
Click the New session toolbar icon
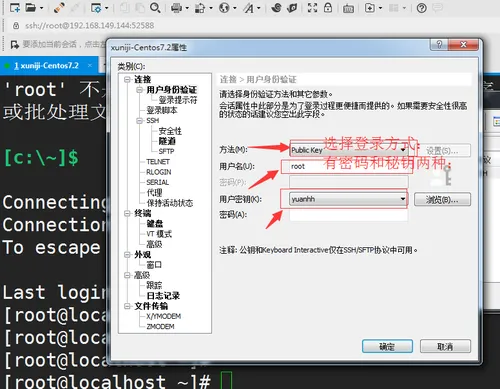[15, 8]
